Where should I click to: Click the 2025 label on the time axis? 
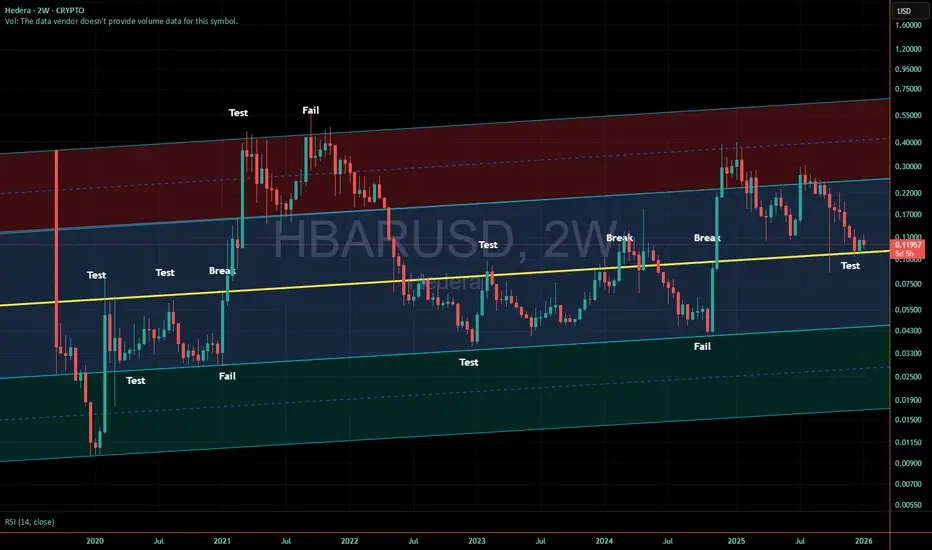pos(736,541)
